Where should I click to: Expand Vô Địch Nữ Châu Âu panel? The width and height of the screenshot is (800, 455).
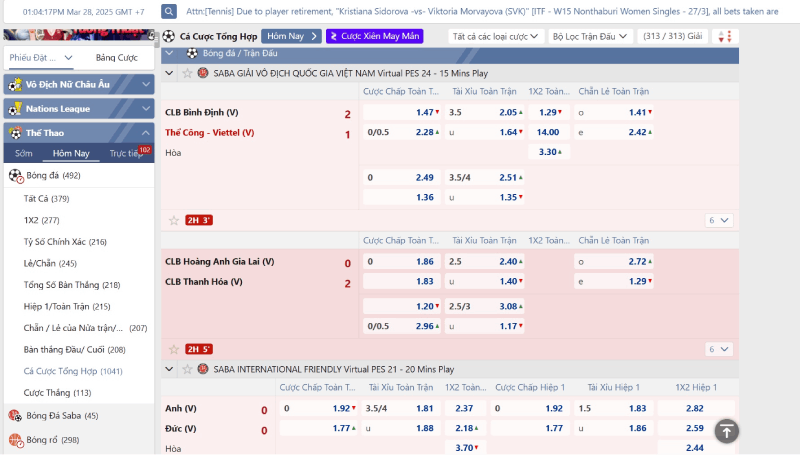[x=146, y=85]
